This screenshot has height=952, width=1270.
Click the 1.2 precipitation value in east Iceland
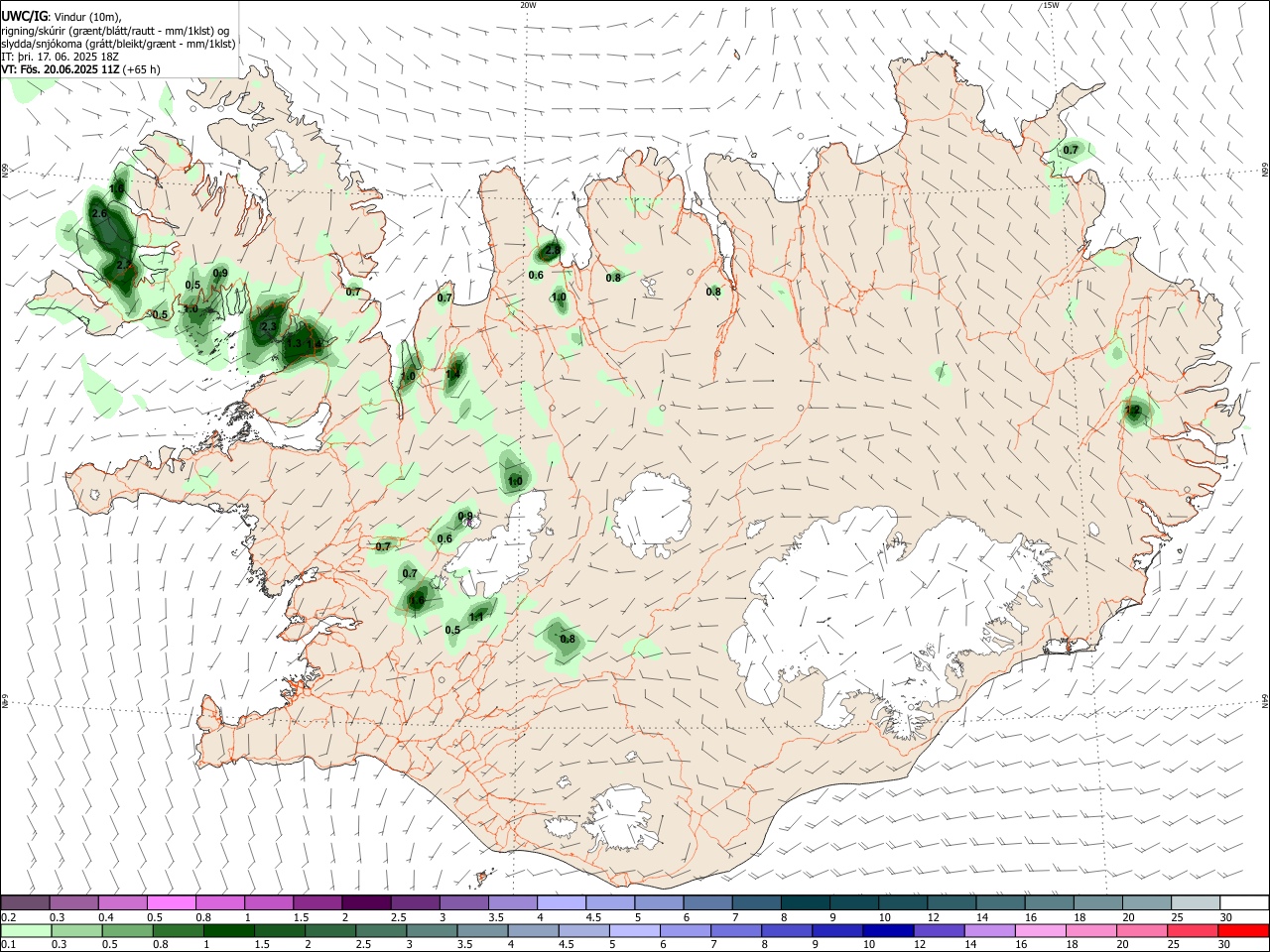click(1132, 410)
